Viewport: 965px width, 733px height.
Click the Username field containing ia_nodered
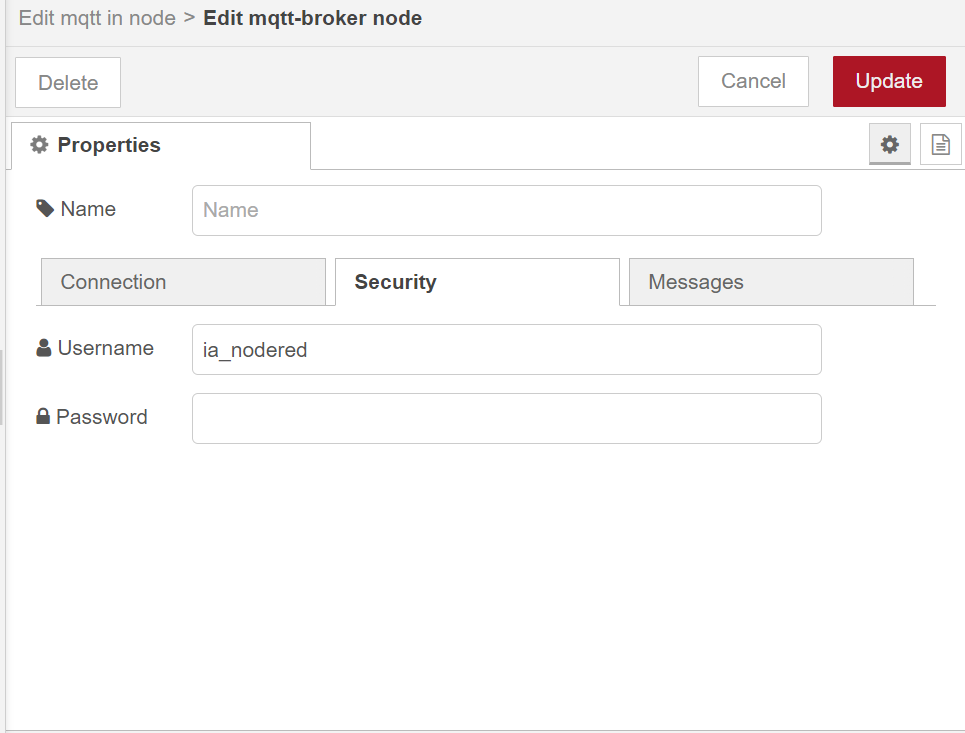[506, 350]
